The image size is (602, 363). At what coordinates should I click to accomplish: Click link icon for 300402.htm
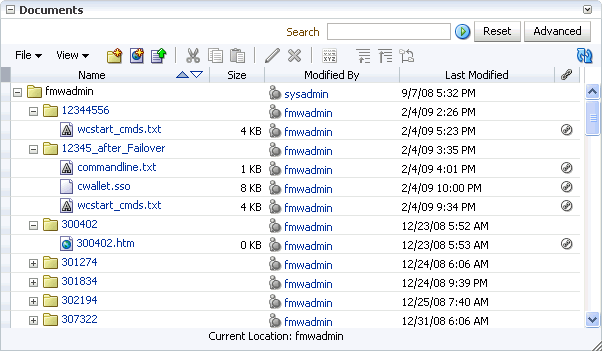pyautogui.click(x=567, y=244)
